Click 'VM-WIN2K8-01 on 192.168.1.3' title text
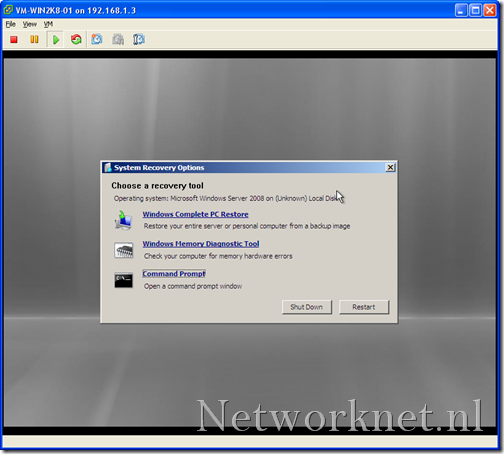Image resolution: width=504 pixels, height=454 pixels. pyautogui.click(x=76, y=11)
